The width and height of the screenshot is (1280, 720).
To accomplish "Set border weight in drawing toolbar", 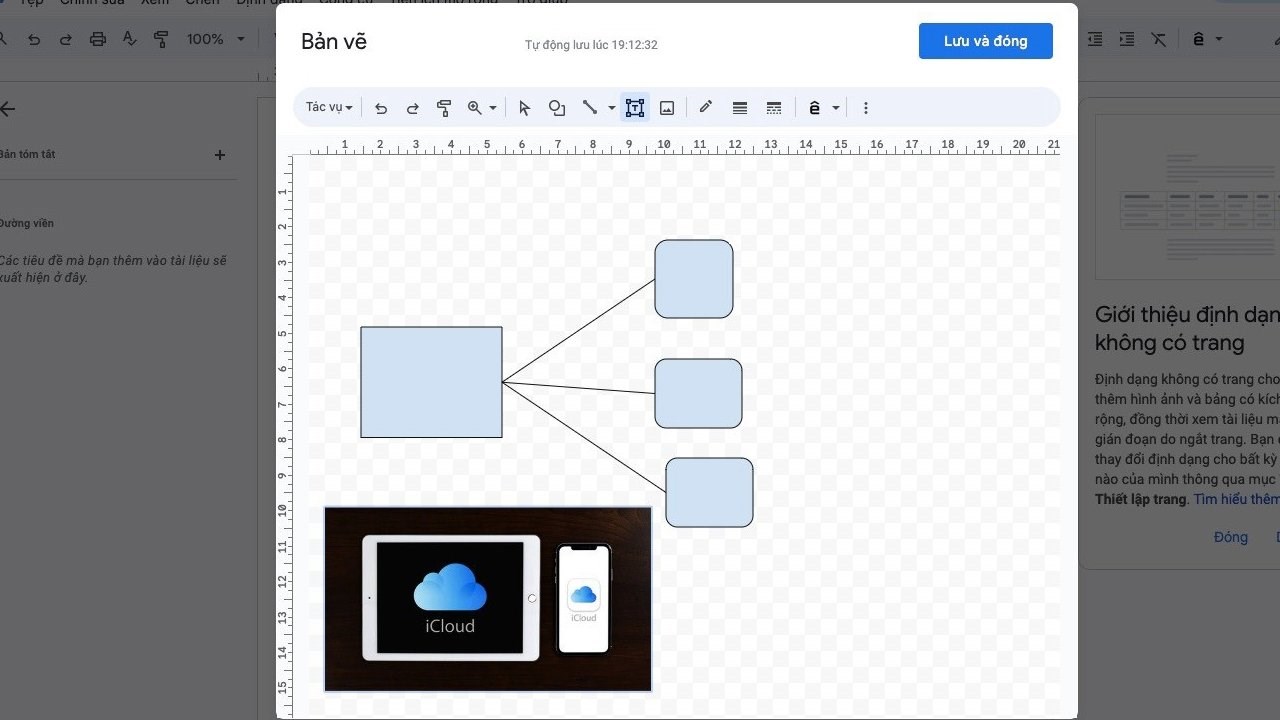I will click(x=740, y=108).
